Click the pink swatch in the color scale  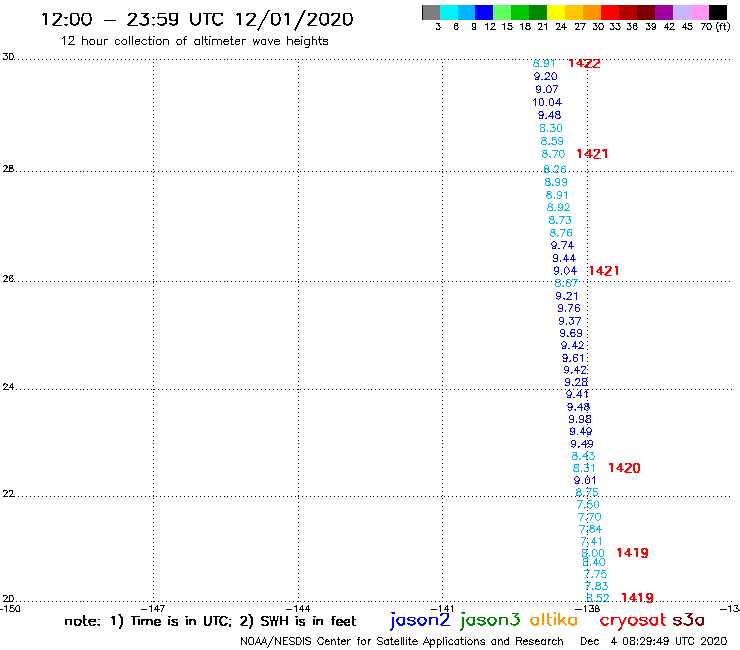(x=699, y=12)
